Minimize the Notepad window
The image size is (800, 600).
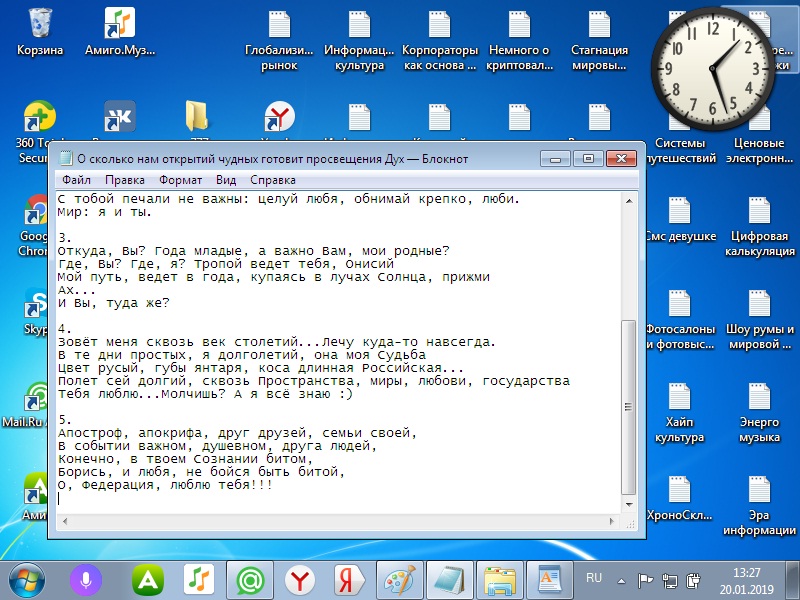pos(555,159)
